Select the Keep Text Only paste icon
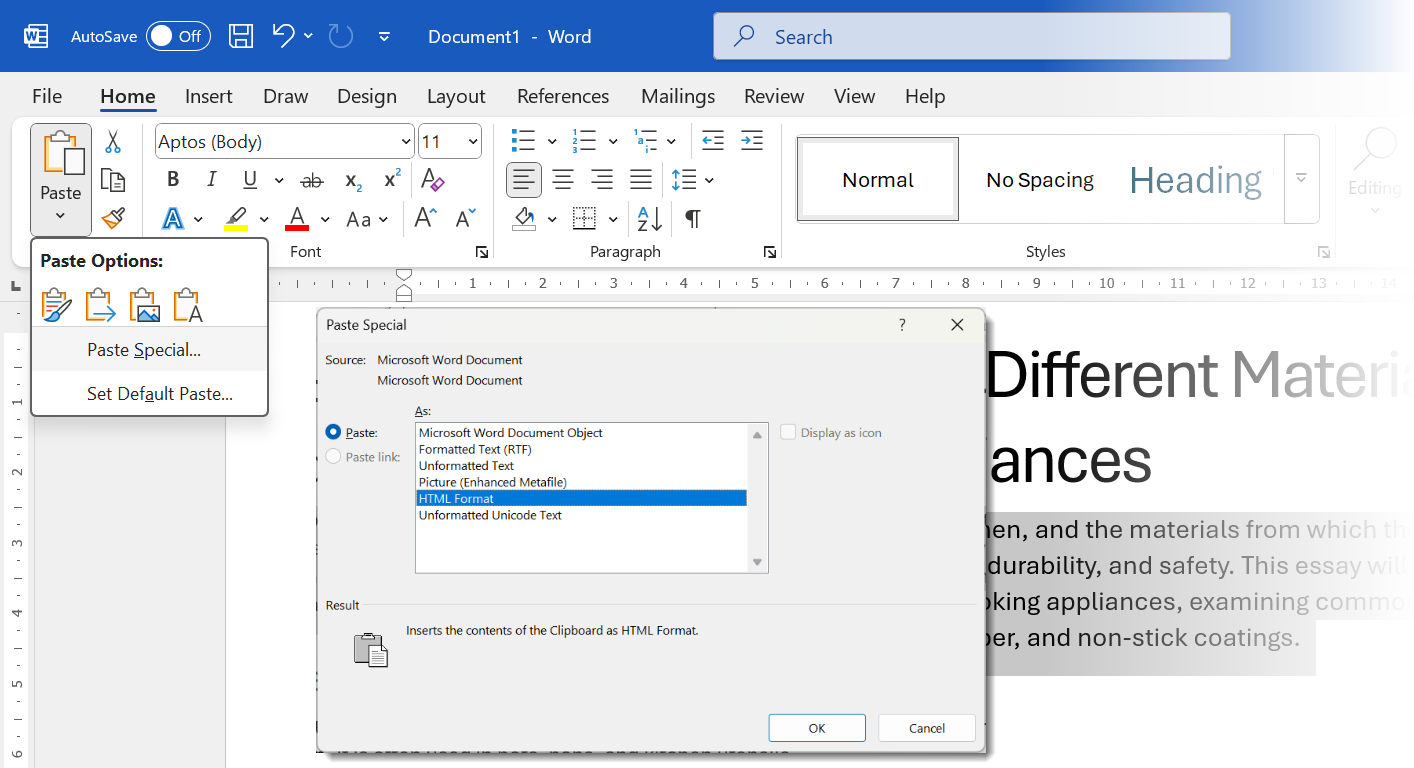Image resolution: width=1414 pixels, height=768 pixels. (187, 304)
